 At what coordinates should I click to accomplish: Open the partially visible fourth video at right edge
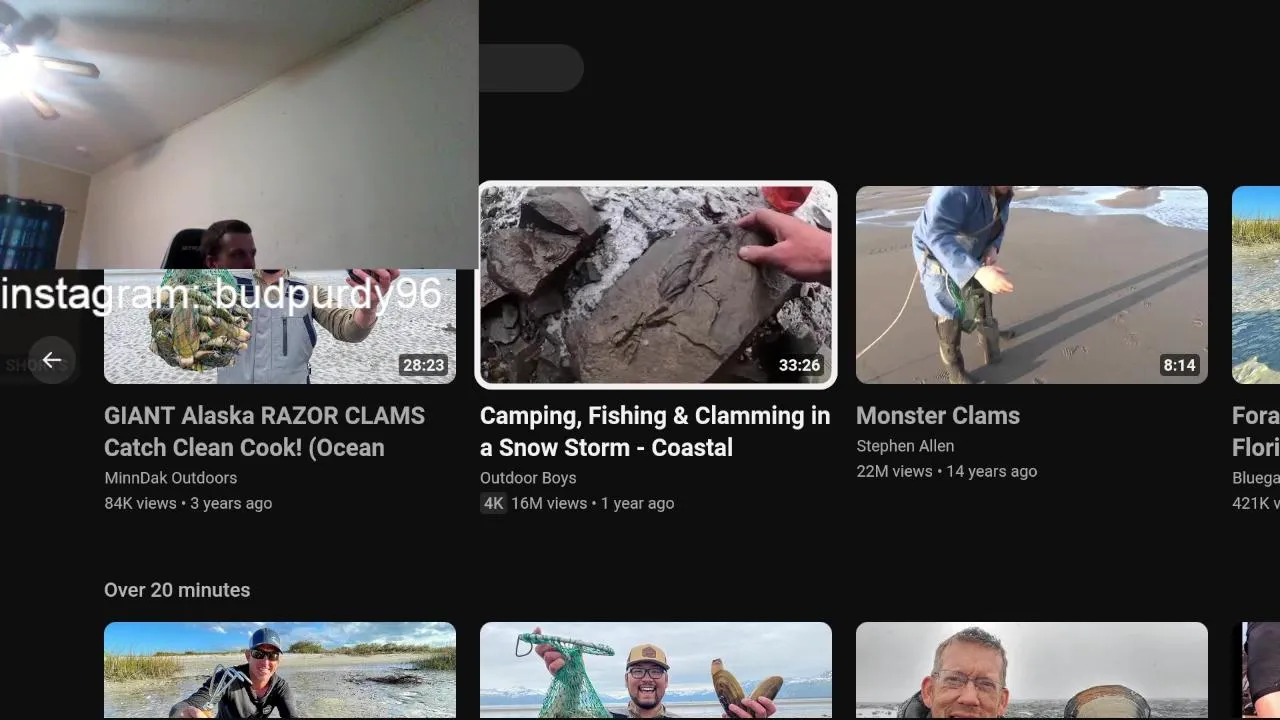click(x=1256, y=285)
